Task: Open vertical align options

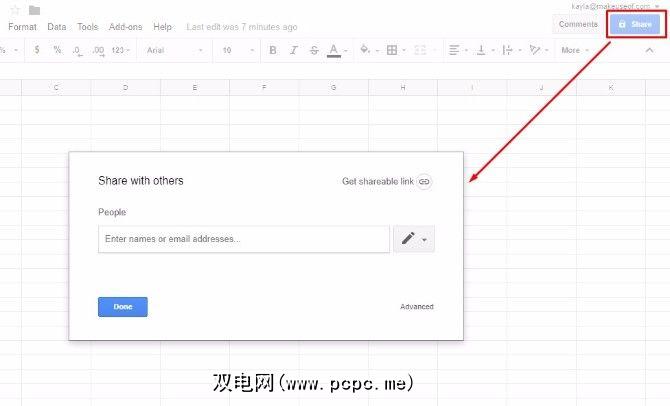Action: [481, 50]
